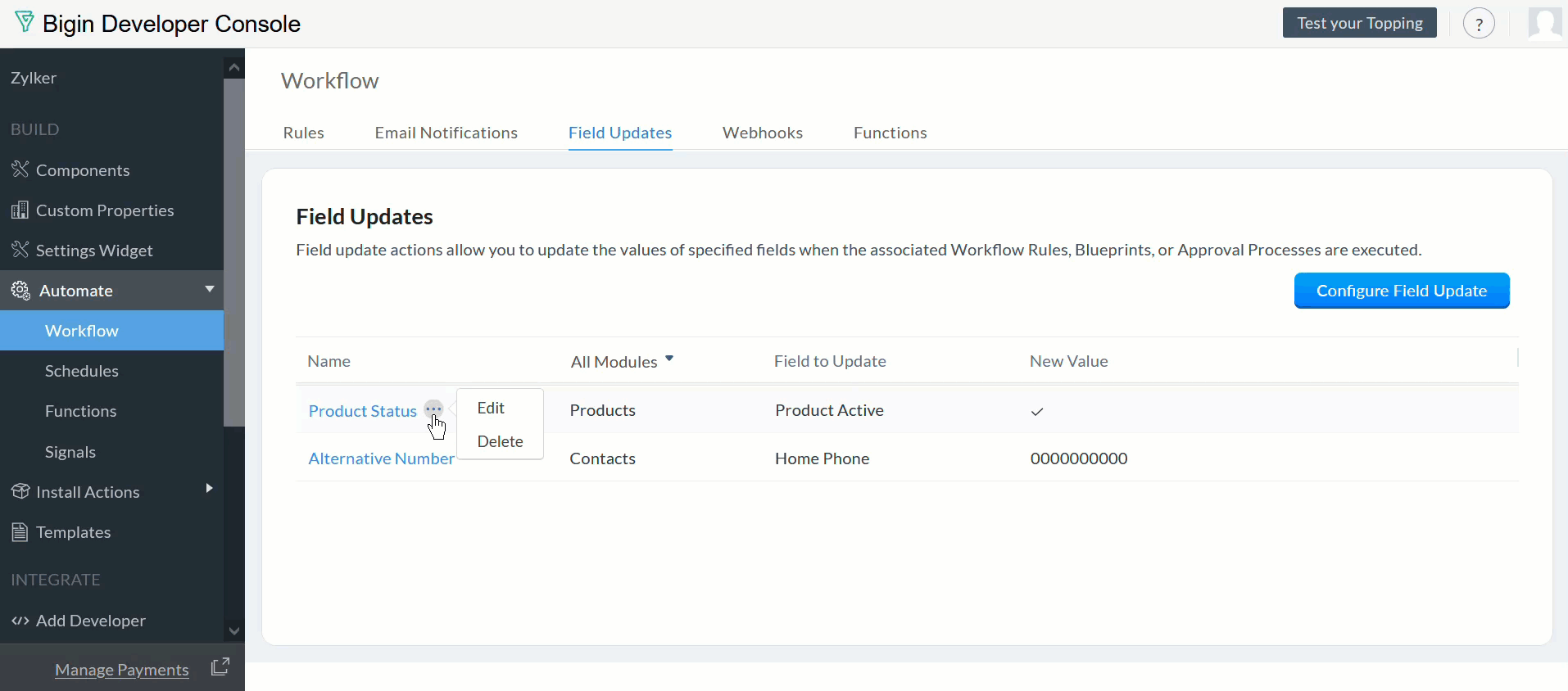Click the sidebar scroll down arrow
This screenshot has height=691, width=1568.
234,631
